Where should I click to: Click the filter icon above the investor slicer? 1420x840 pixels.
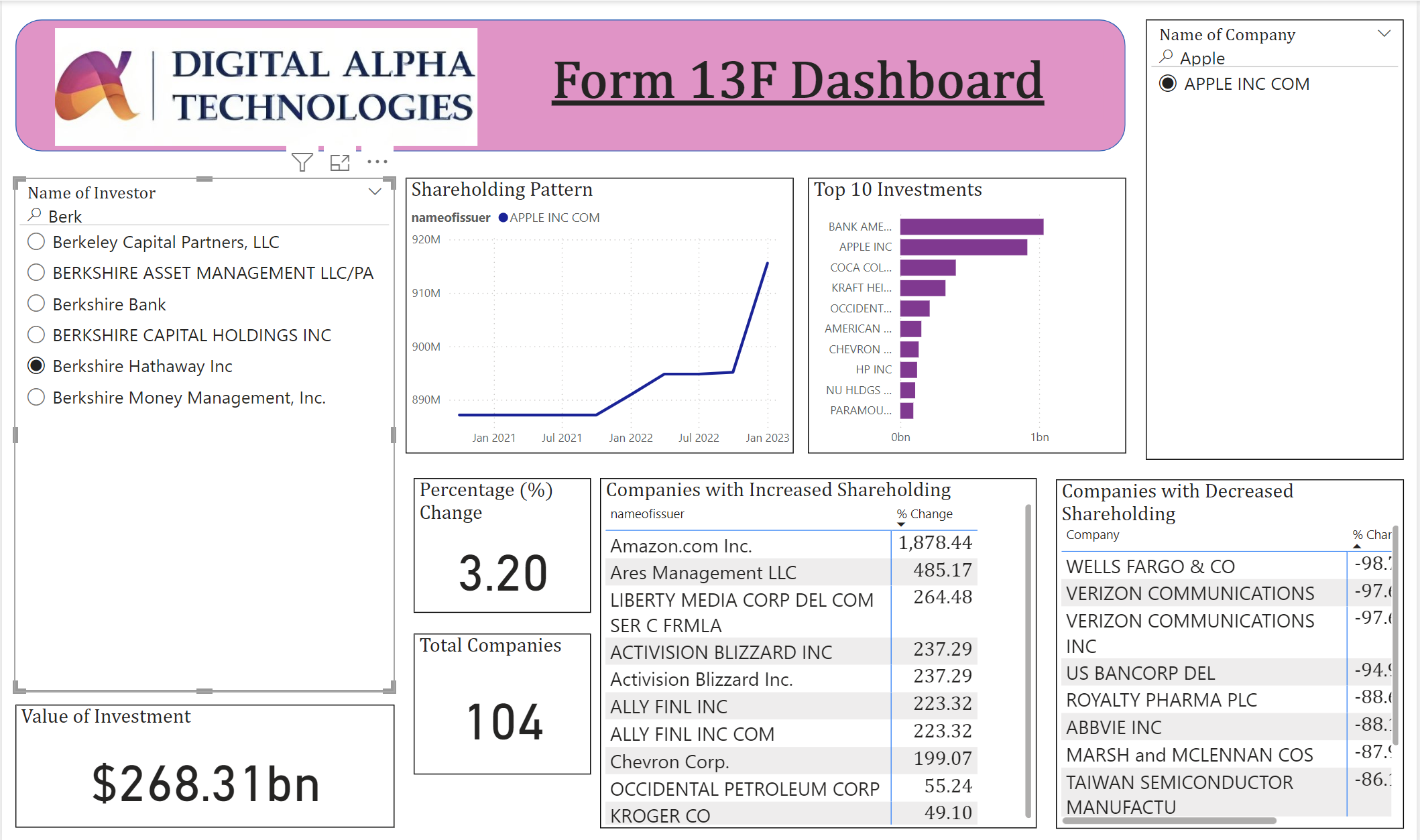pyautogui.click(x=302, y=162)
